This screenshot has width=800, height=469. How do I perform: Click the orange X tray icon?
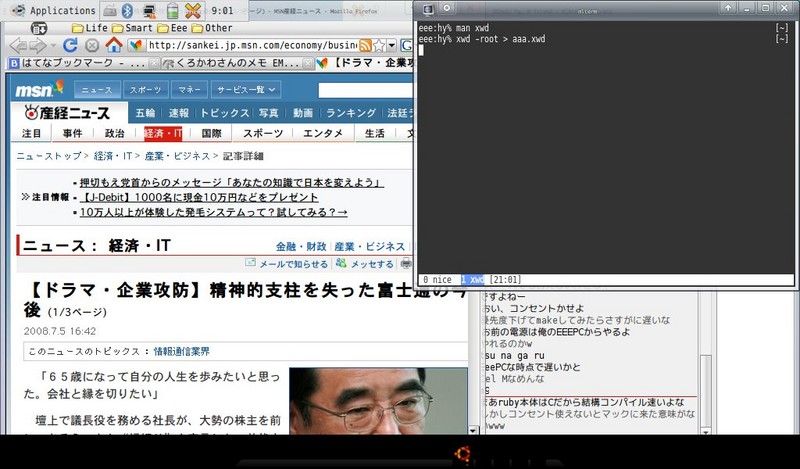coord(193,10)
